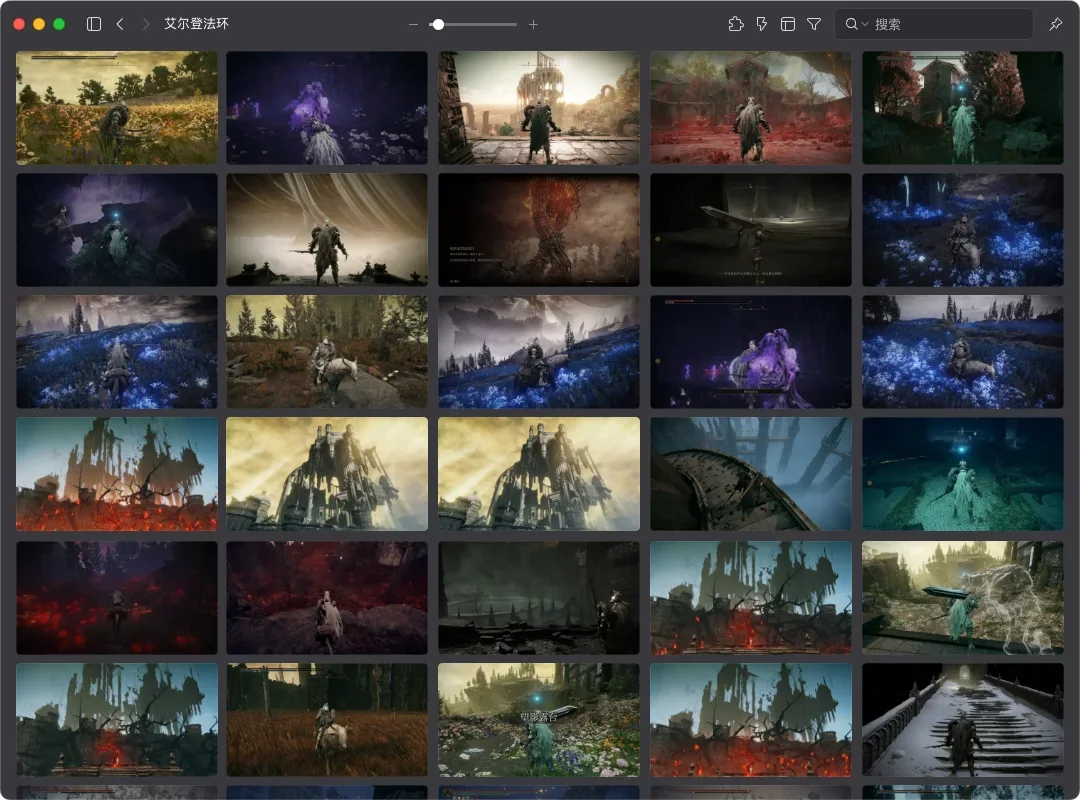Click the magnifier icon in search box
The height and width of the screenshot is (800, 1080).
pyautogui.click(x=851, y=24)
